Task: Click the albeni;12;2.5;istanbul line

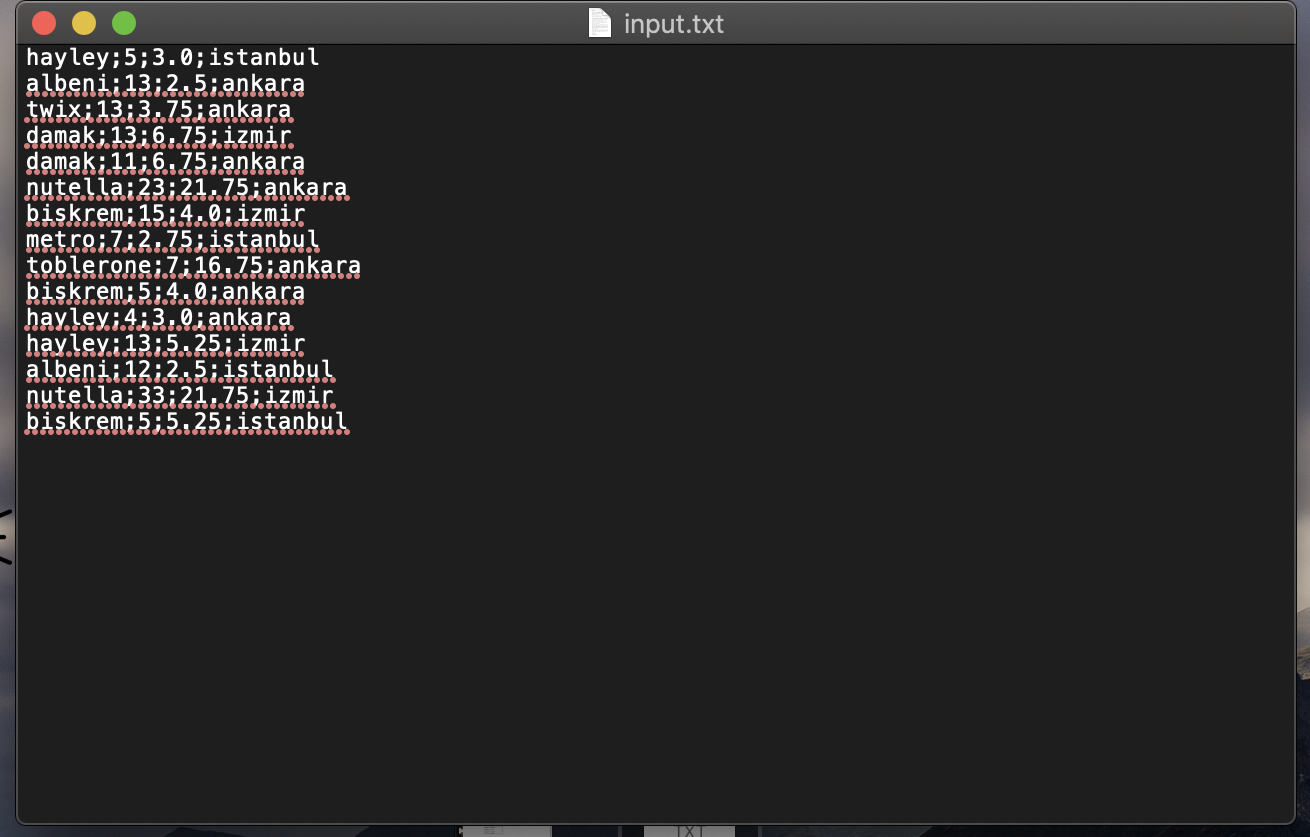Action: pyautogui.click(x=180, y=369)
